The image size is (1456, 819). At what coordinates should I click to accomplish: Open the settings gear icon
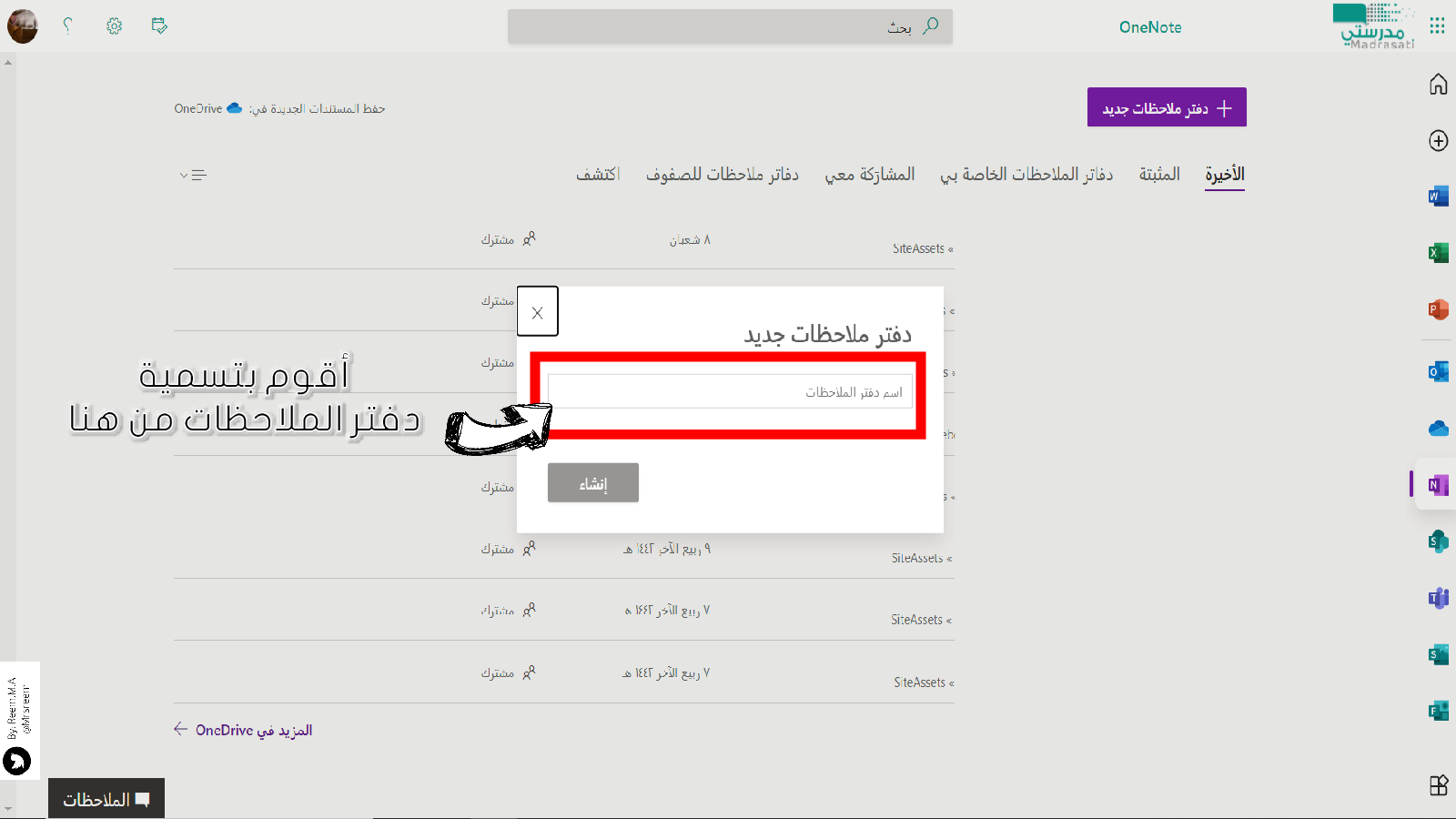point(114,26)
